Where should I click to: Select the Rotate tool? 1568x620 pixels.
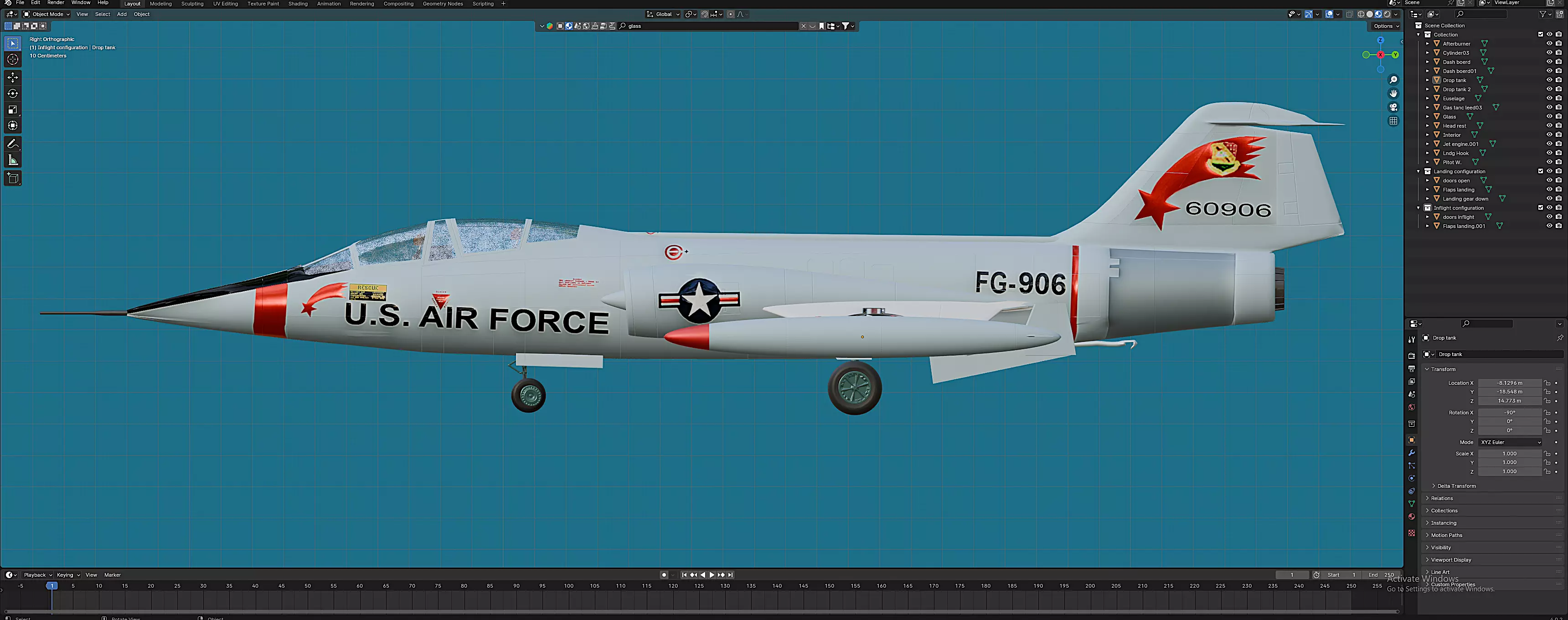coord(13,94)
